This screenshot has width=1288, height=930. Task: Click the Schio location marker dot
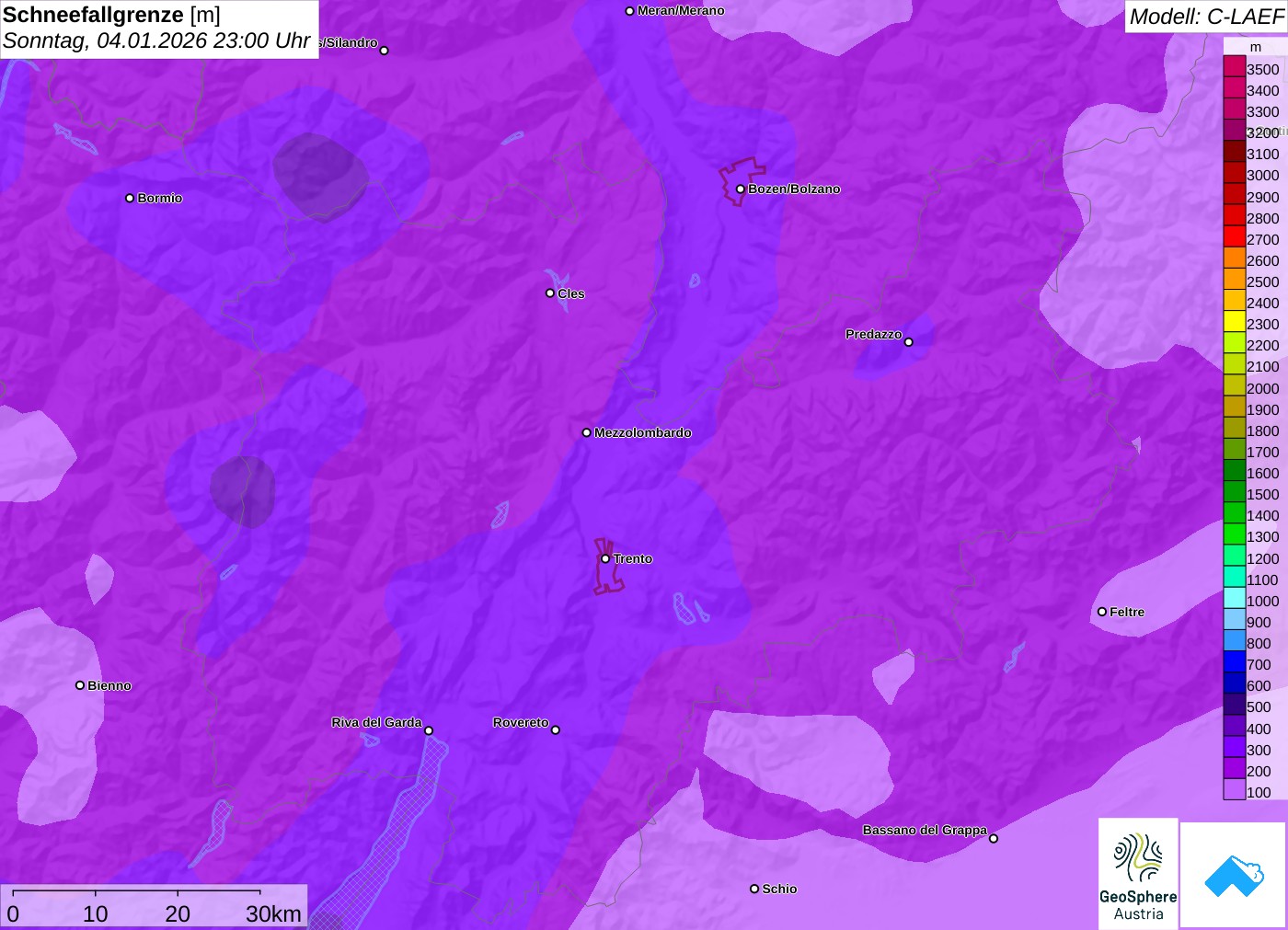coord(754,889)
